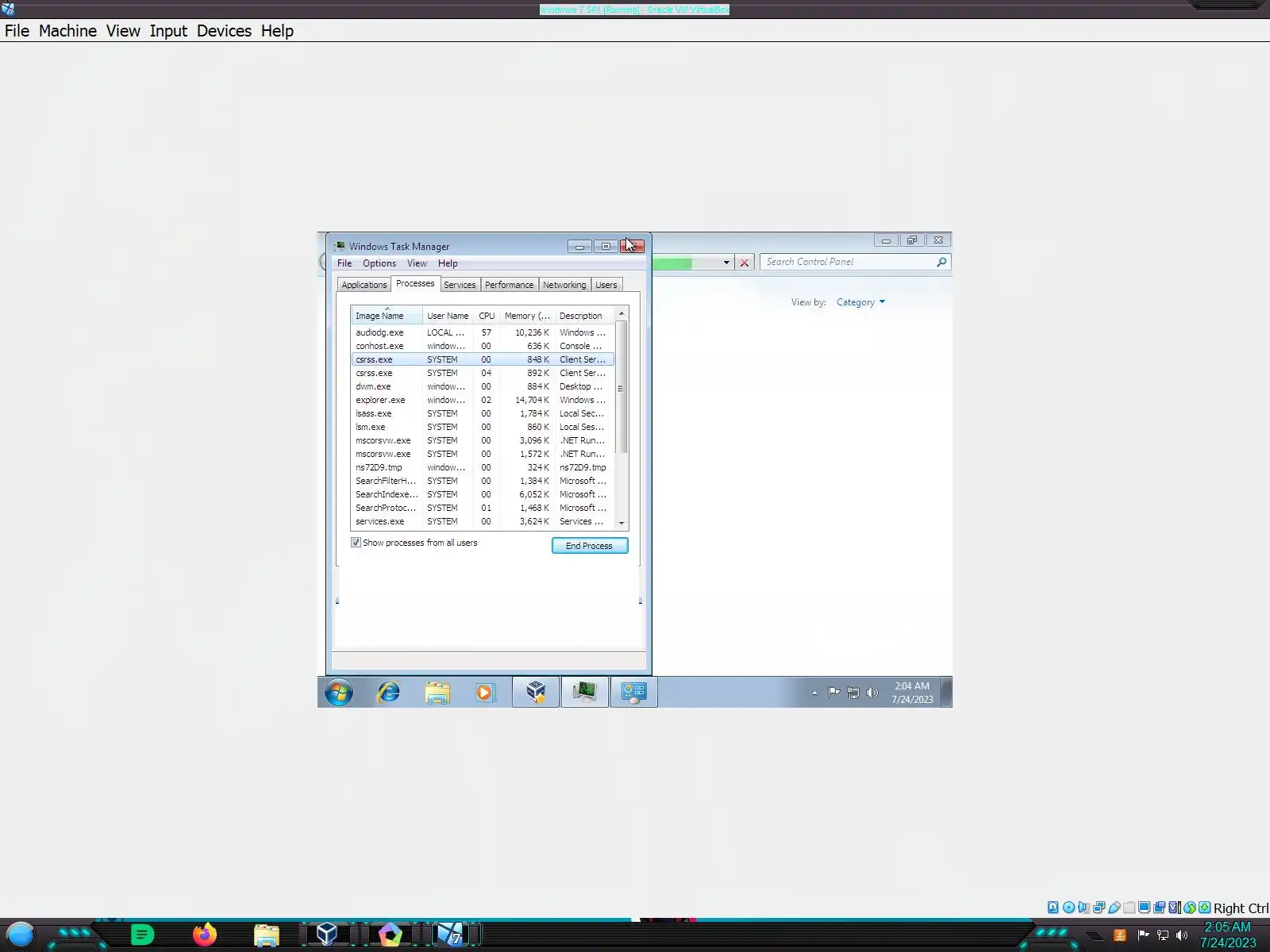Open colorful pentagon app on host taskbar
This screenshot has width=1270, height=952.
point(390,935)
